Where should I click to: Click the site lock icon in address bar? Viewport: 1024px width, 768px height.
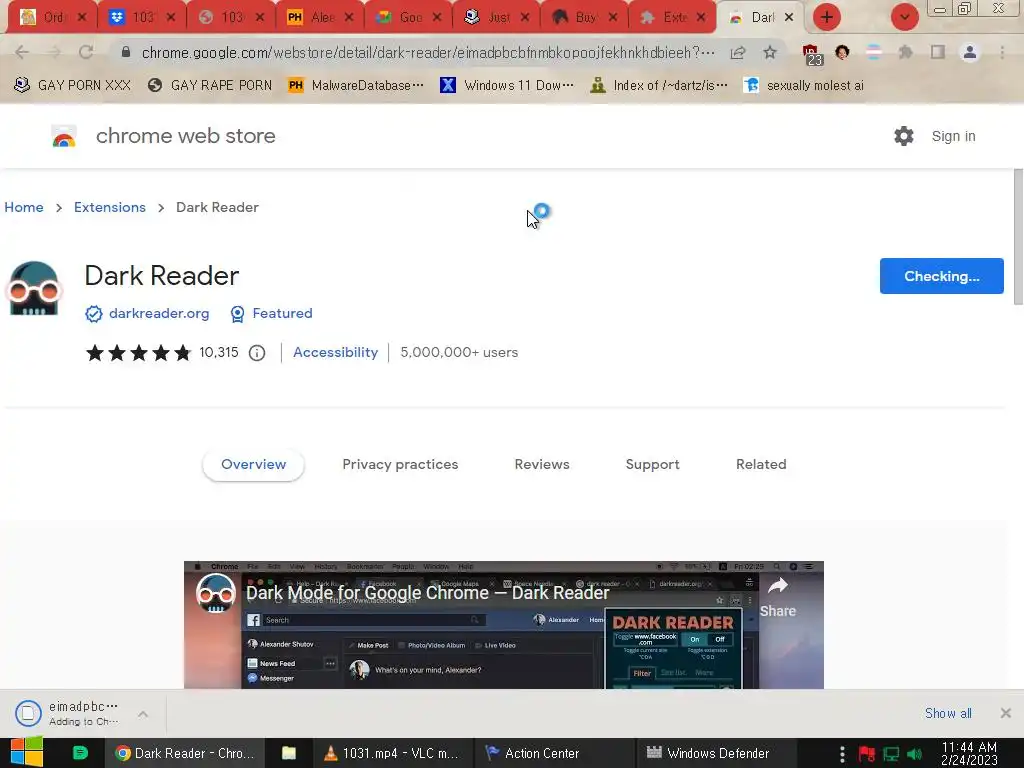click(x=126, y=52)
